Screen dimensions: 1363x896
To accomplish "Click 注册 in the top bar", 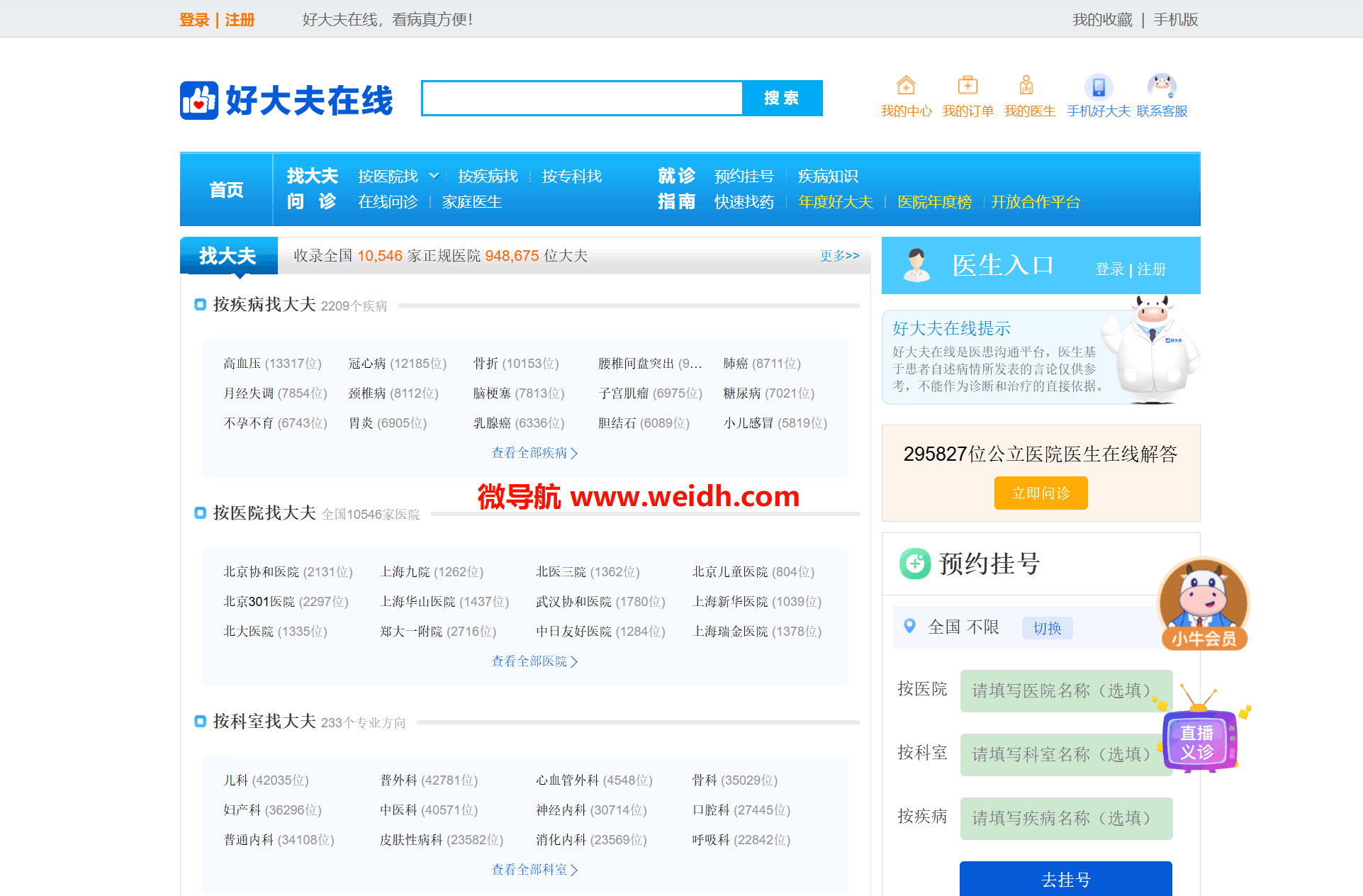I will [240, 19].
